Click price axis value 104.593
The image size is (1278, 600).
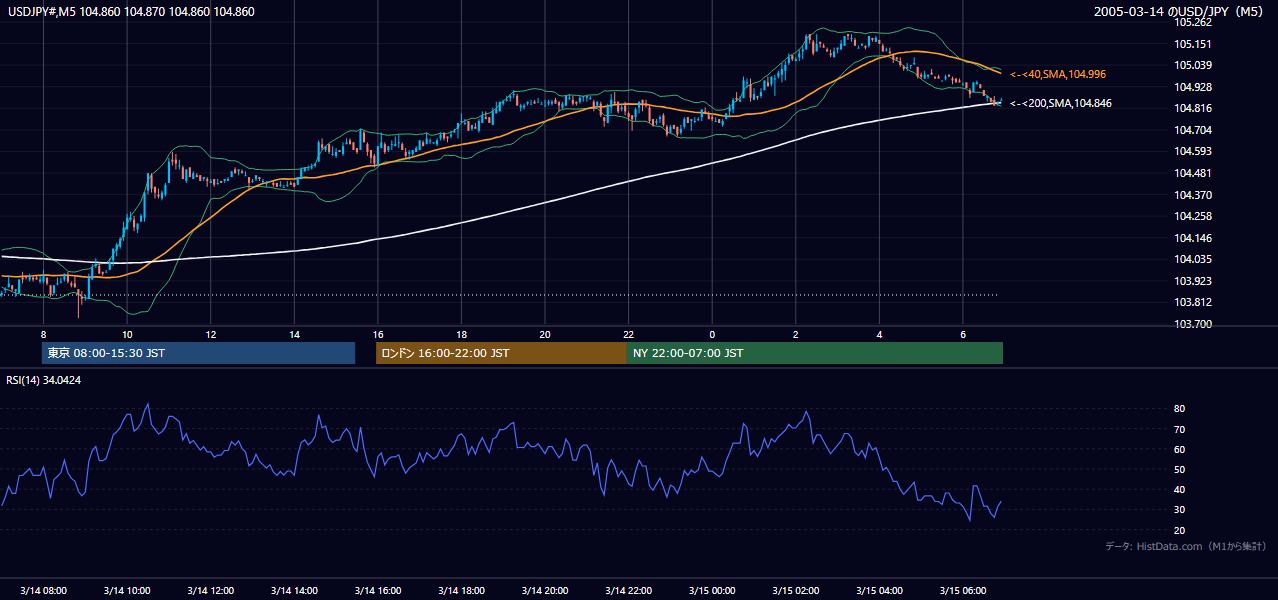(x=1193, y=152)
